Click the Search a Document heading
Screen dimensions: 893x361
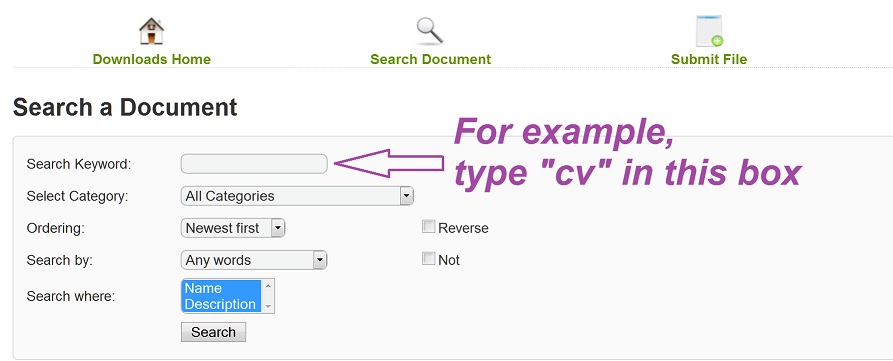tap(125, 107)
